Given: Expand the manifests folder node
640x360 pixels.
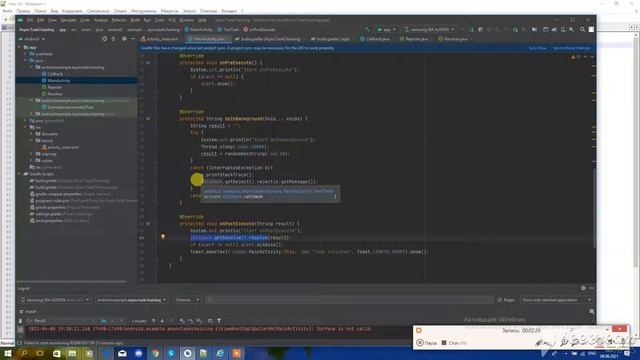Looking at the screenshot, I should tap(26, 54).
